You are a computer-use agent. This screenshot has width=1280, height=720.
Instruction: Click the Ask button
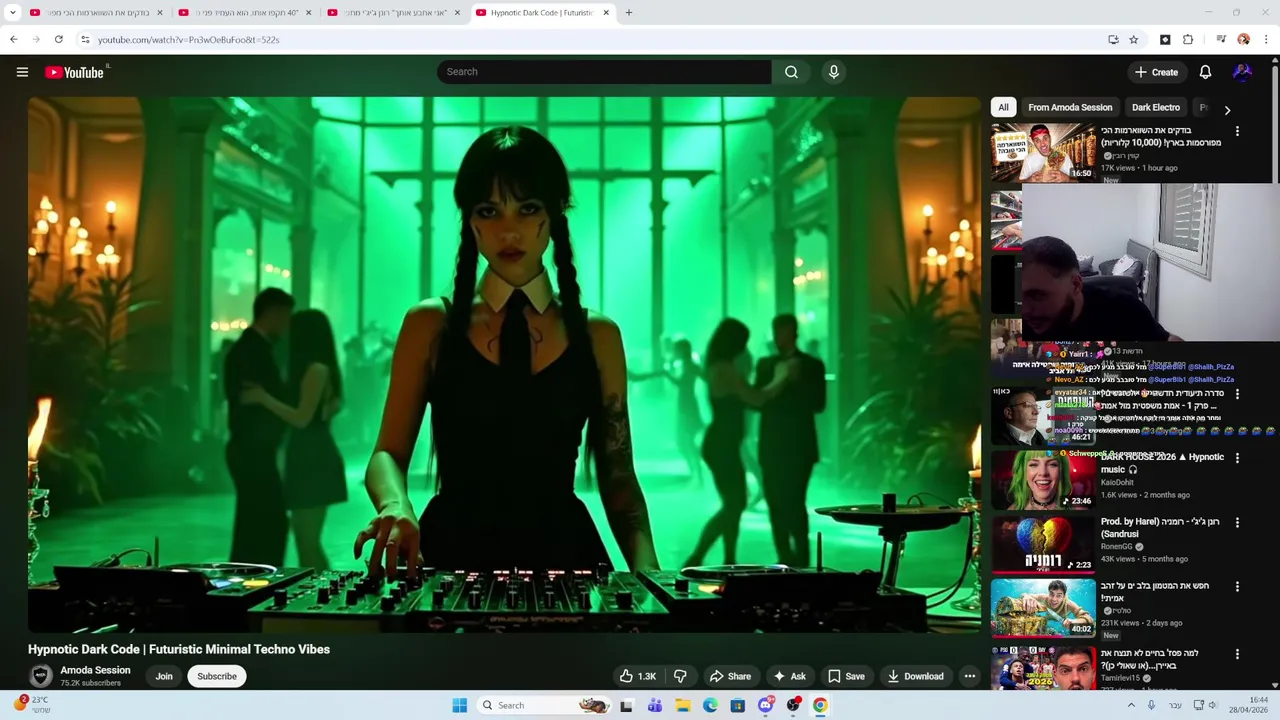[x=790, y=676]
